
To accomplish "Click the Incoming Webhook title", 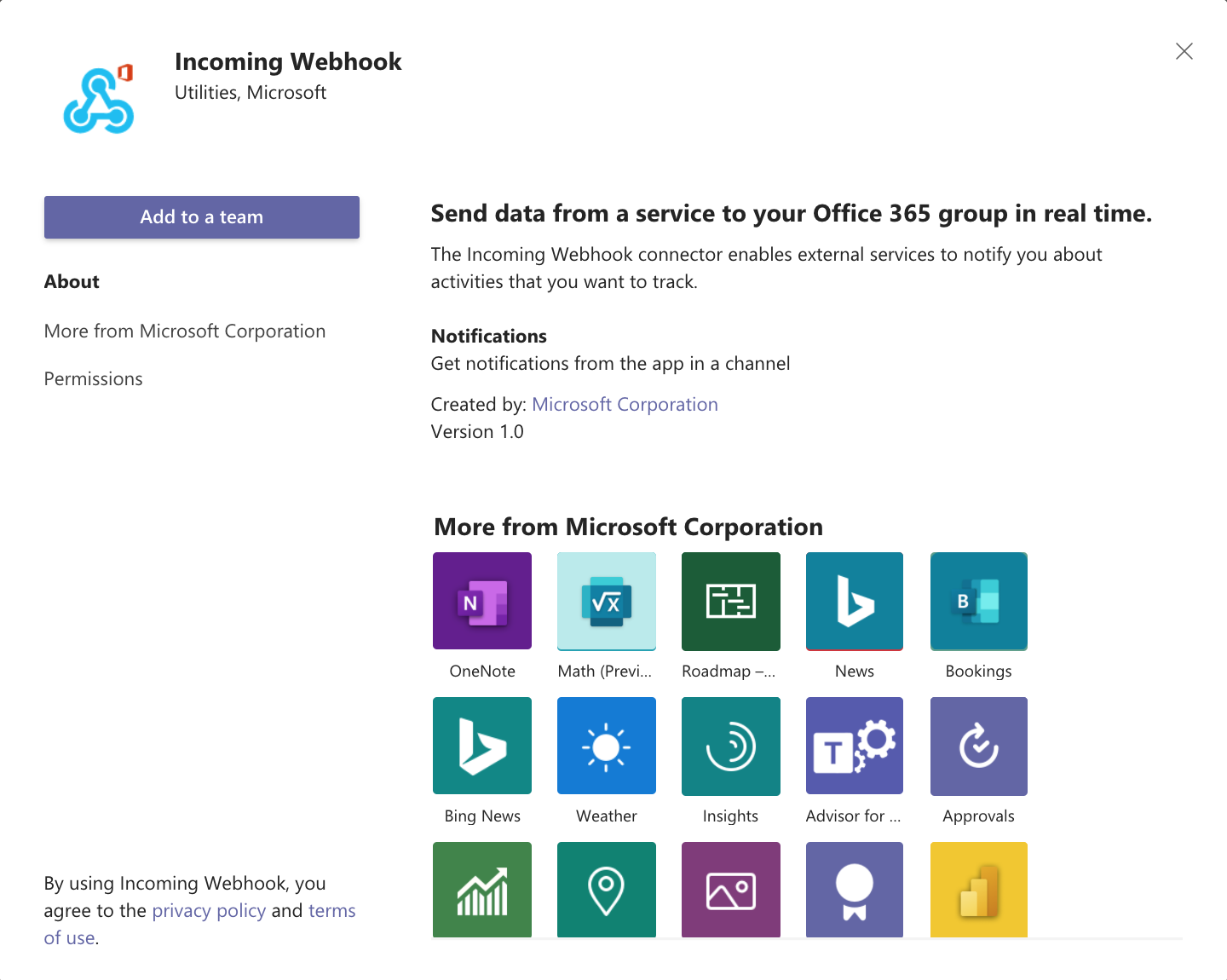I will (x=288, y=62).
